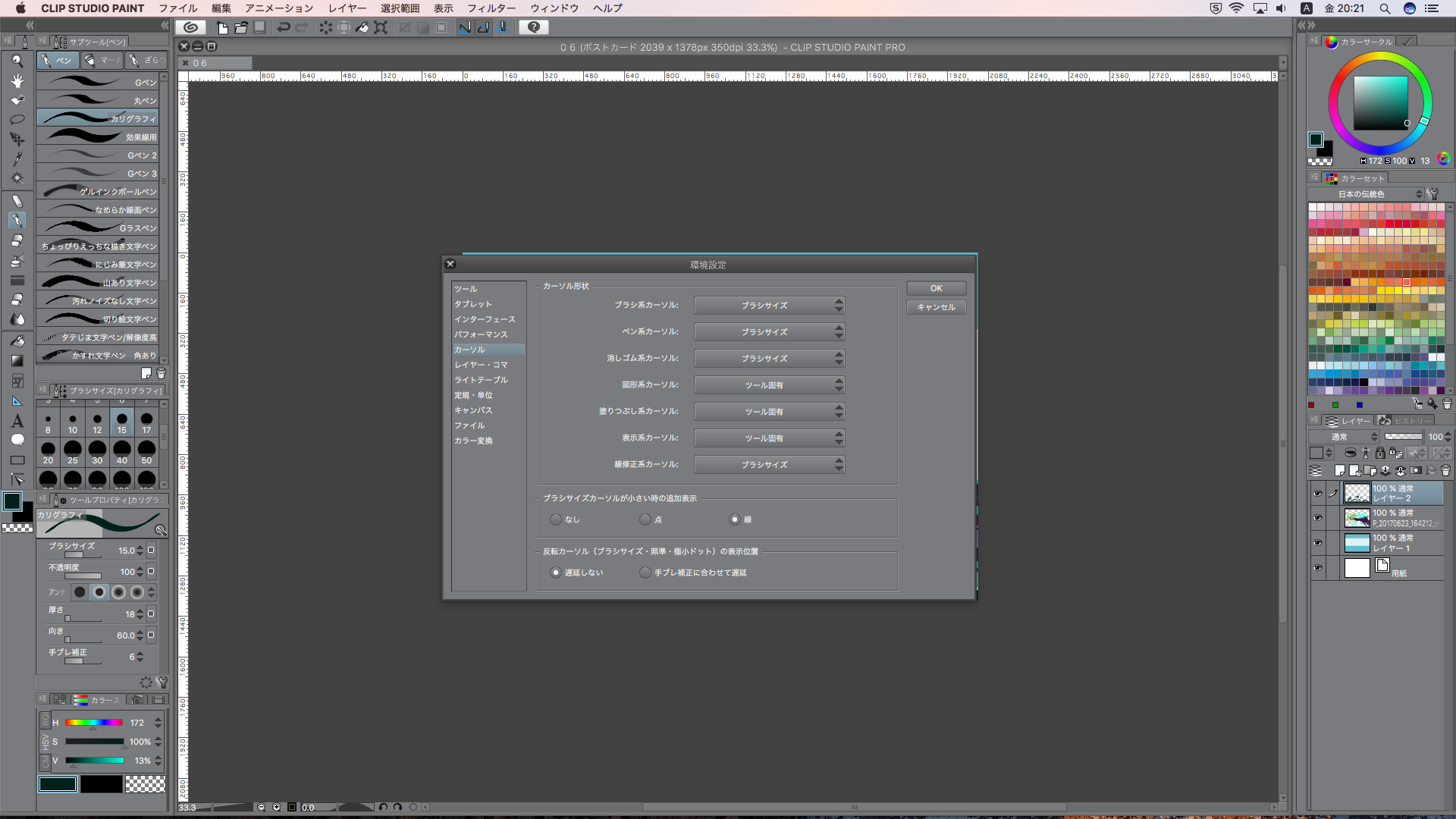Select タブレット in the preferences category list
Image resolution: width=1456 pixels, height=819 pixels.
[473, 304]
